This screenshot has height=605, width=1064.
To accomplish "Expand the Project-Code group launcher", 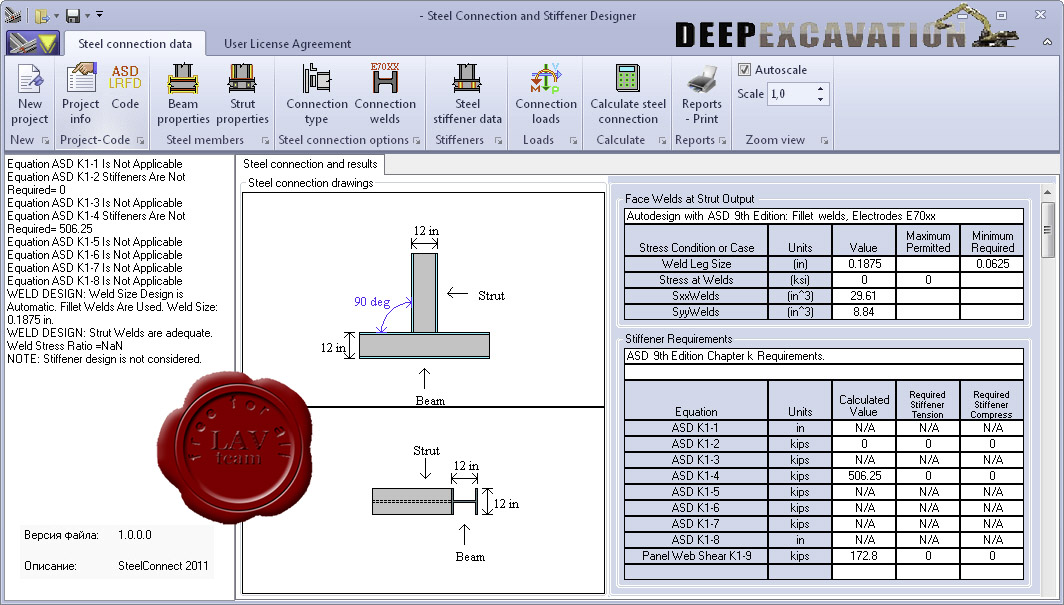I will [140, 140].
